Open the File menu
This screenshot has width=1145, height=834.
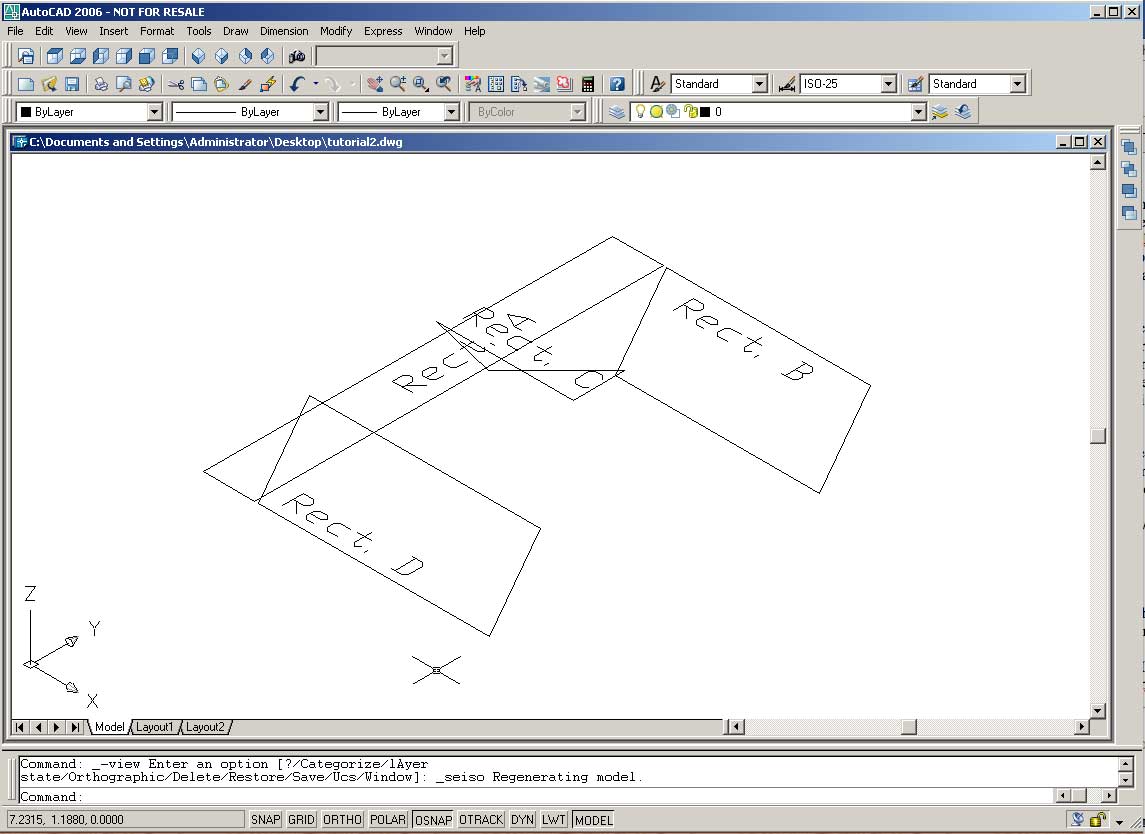coord(15,31)
